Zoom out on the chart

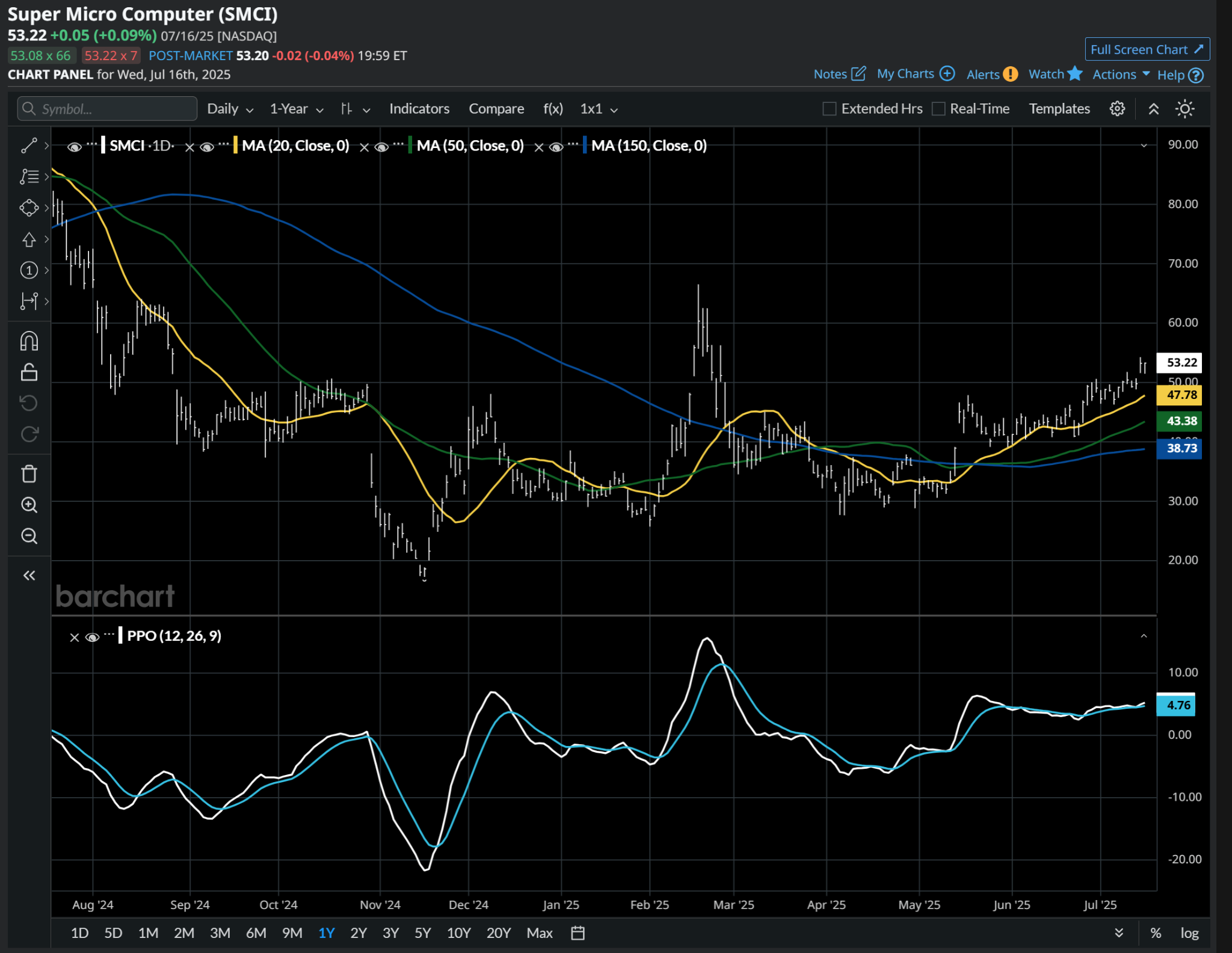tap(29, 535)
